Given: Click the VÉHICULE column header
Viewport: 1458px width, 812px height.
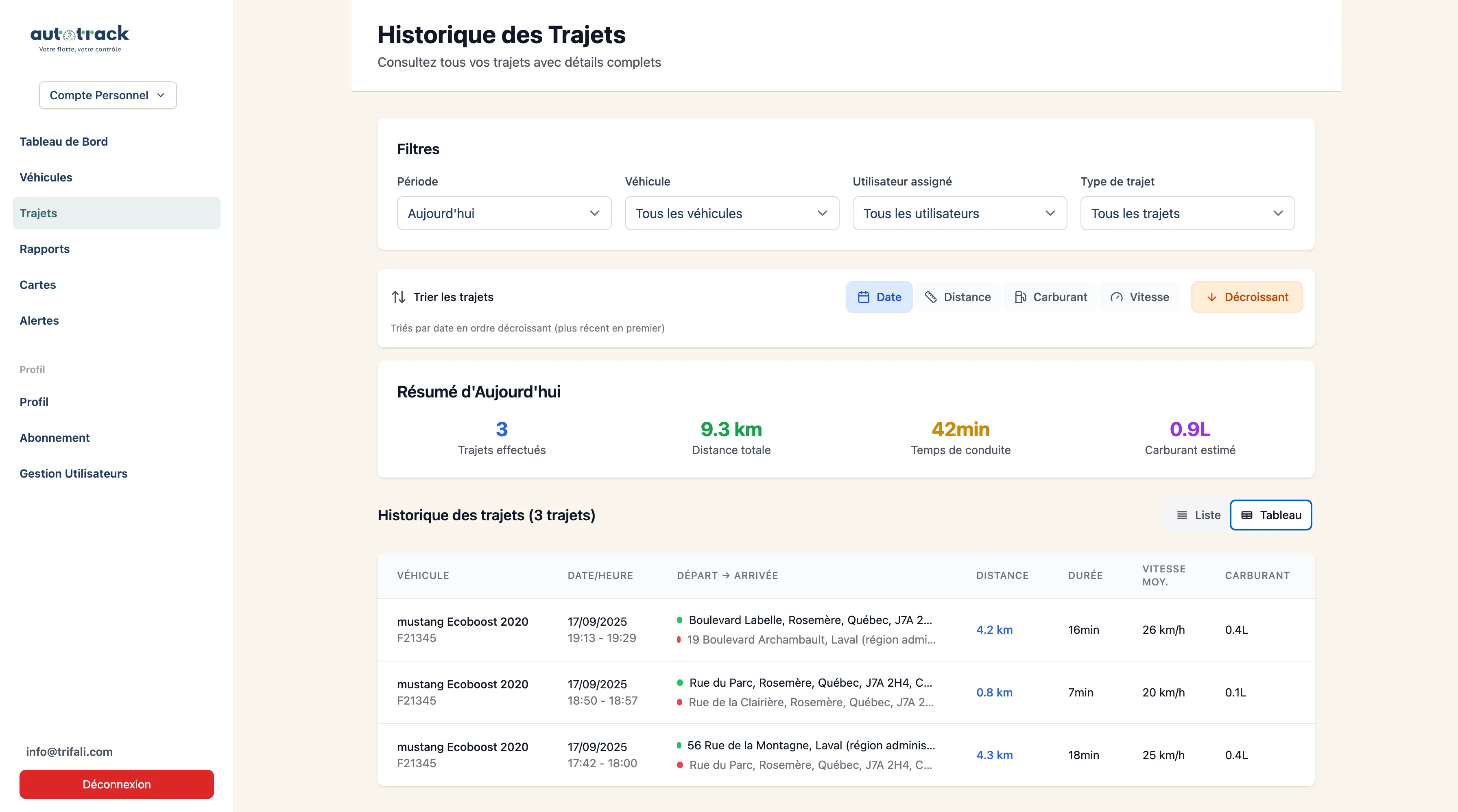Looking at the screenshot, I should [423, 576].
